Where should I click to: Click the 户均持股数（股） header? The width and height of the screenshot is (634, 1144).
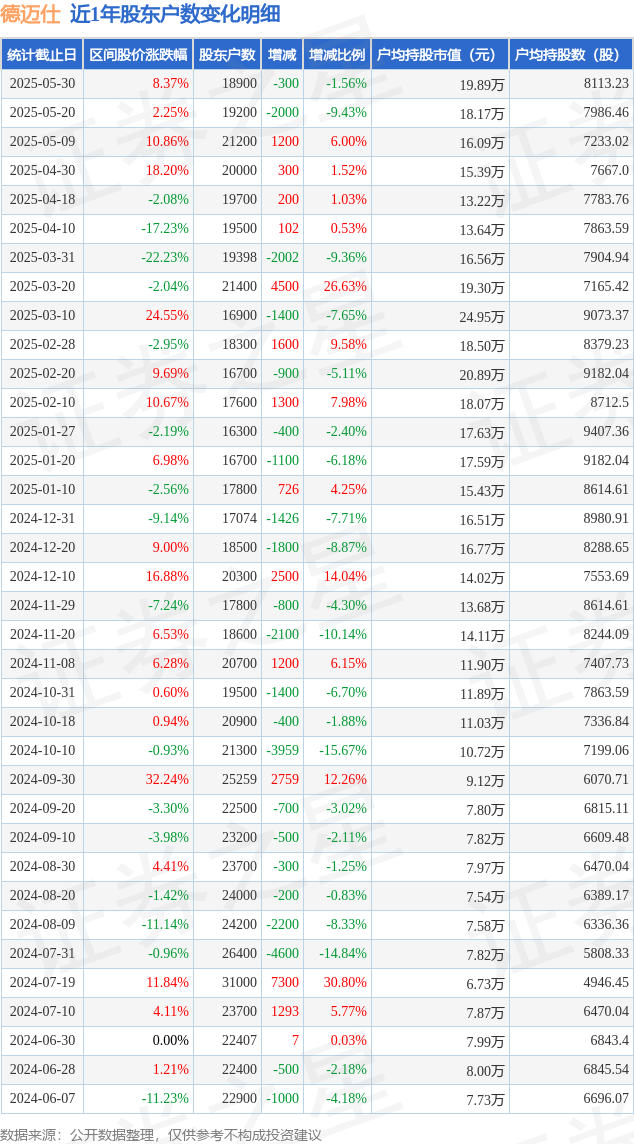(x=571, y=54)
